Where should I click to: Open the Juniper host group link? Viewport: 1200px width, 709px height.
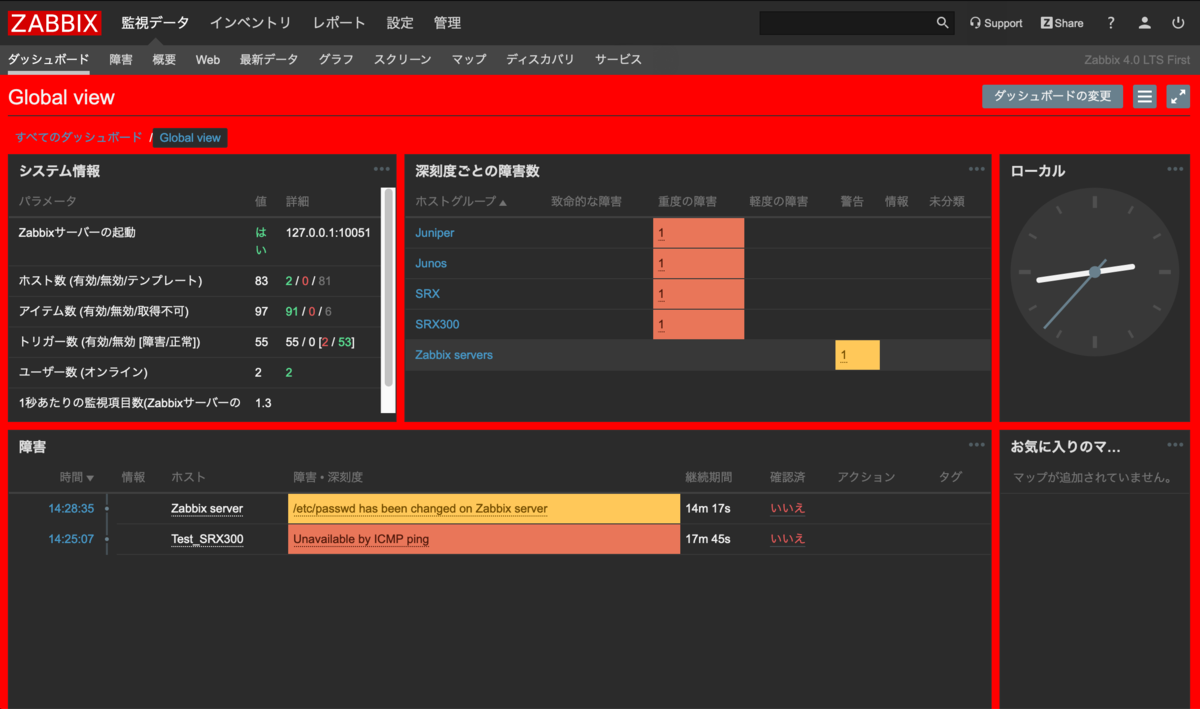point(435,233)
